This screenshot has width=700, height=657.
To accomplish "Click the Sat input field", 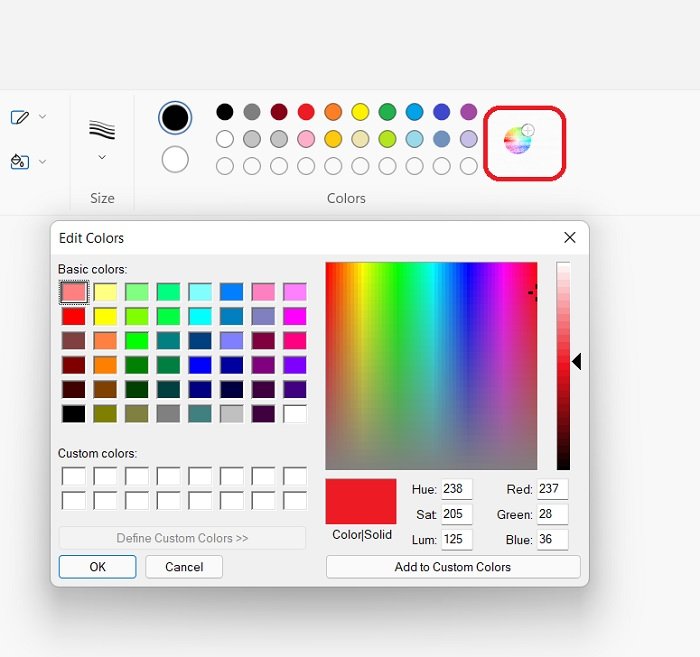I will tap(457, 514).
